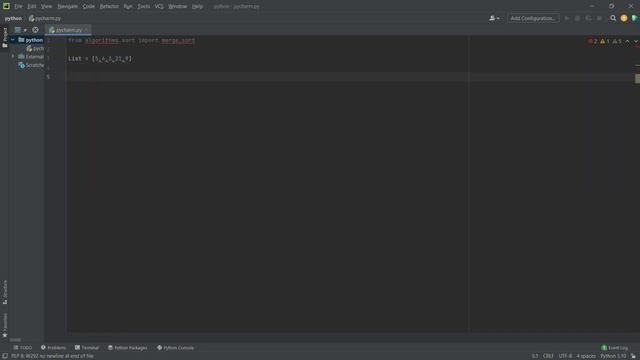Click the import statement code line

pos(131,41)
